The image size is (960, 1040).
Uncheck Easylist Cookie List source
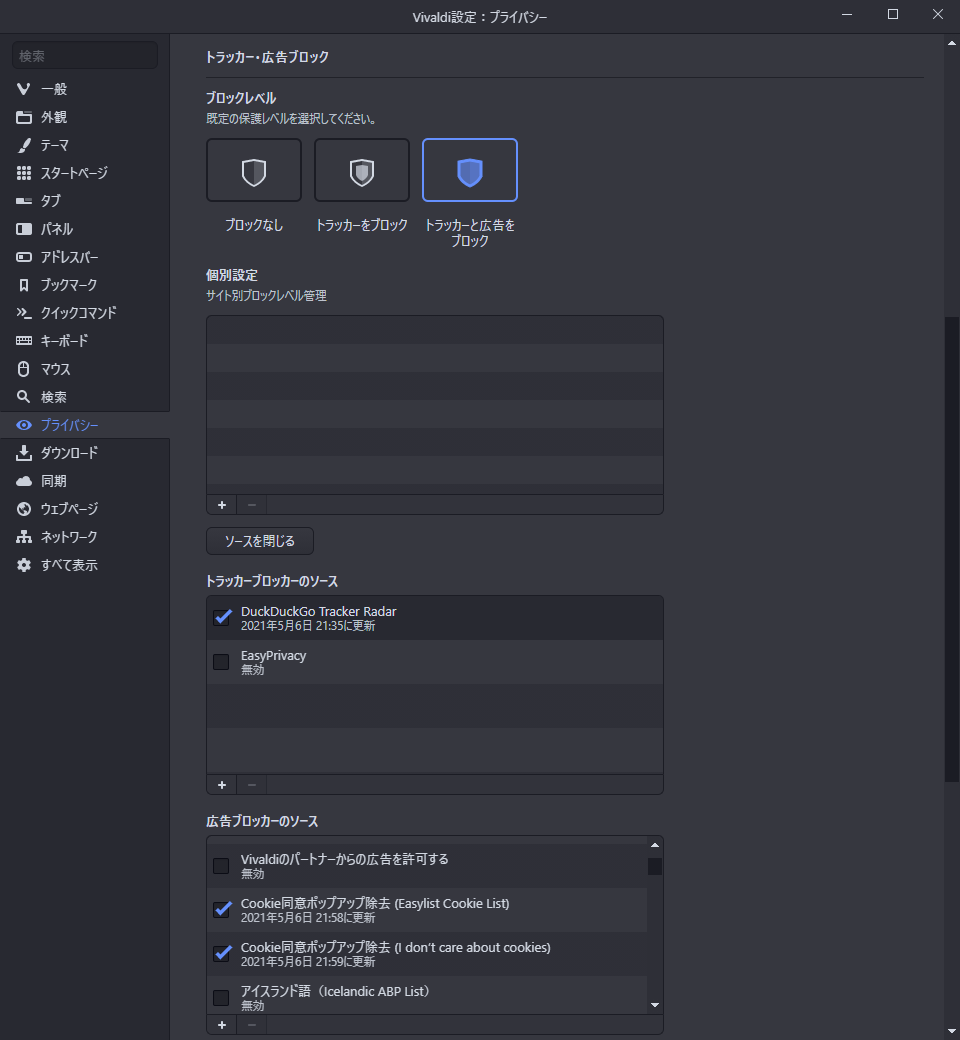(222, 909)
